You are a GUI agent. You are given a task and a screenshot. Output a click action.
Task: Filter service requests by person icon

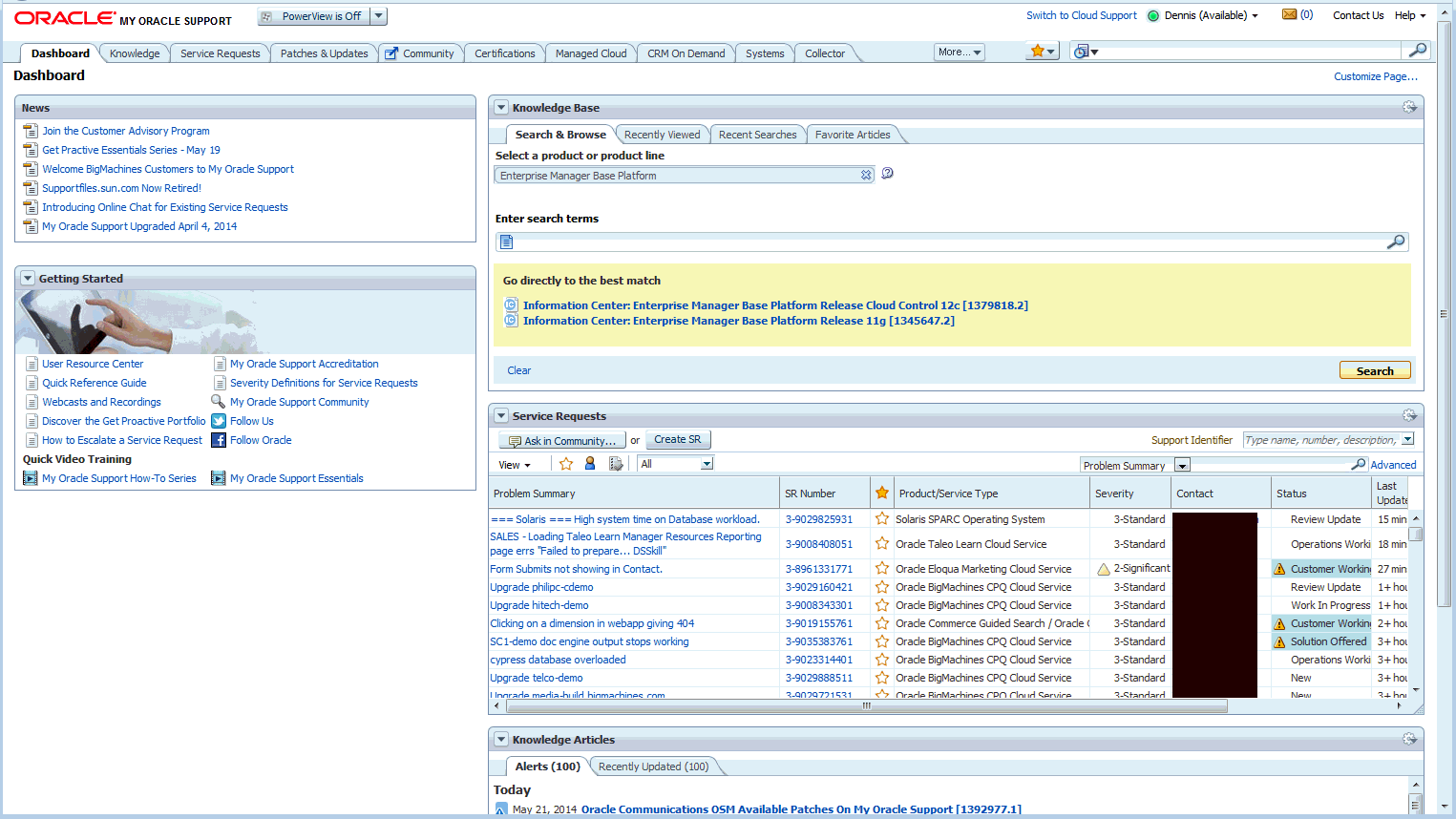(x=590, y=464)
